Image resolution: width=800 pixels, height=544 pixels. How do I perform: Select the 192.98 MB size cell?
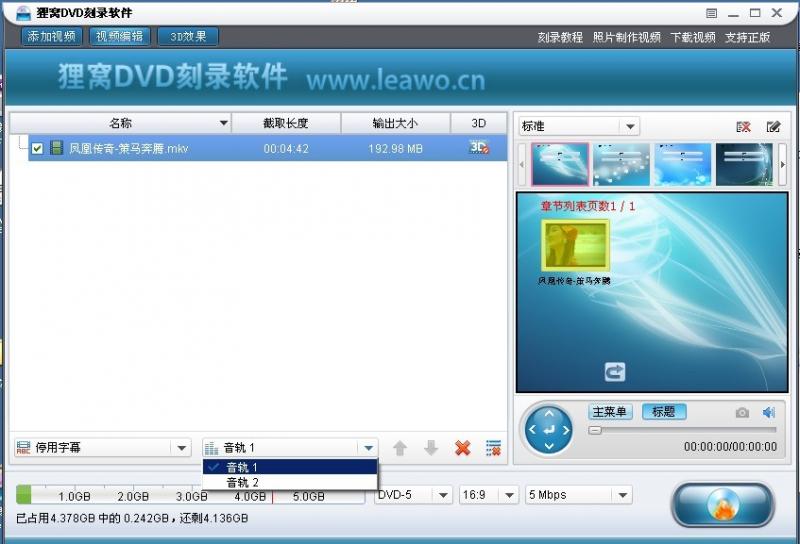point(395,149)
